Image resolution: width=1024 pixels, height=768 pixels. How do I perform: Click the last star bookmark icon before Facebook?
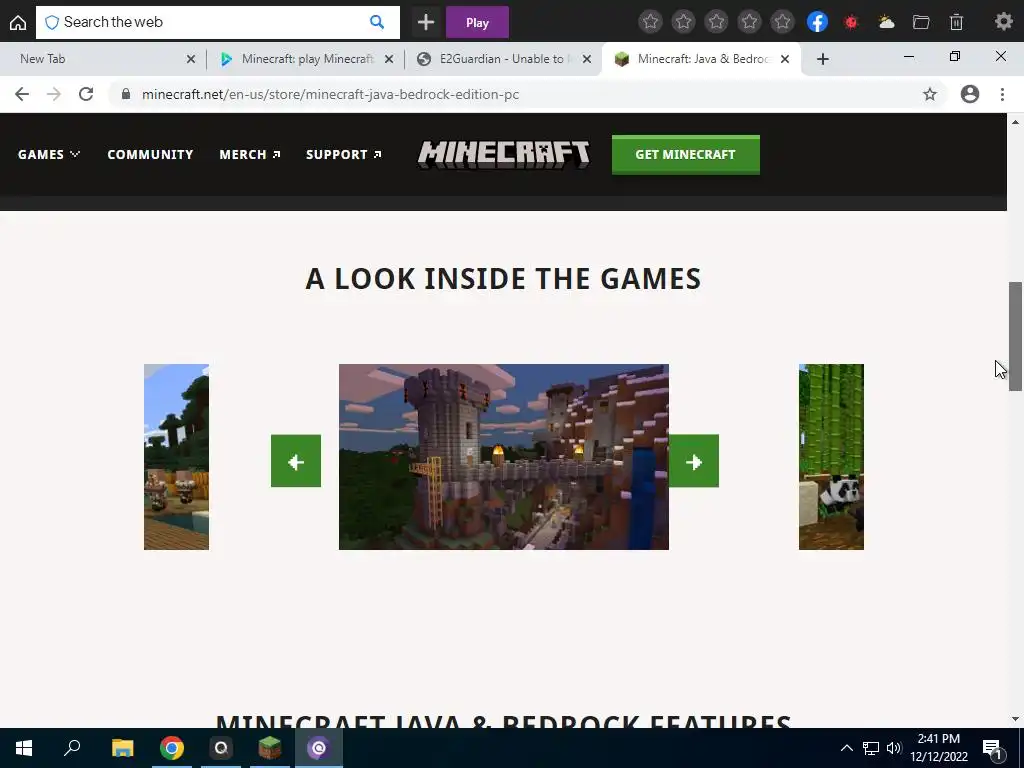[782, 22]
